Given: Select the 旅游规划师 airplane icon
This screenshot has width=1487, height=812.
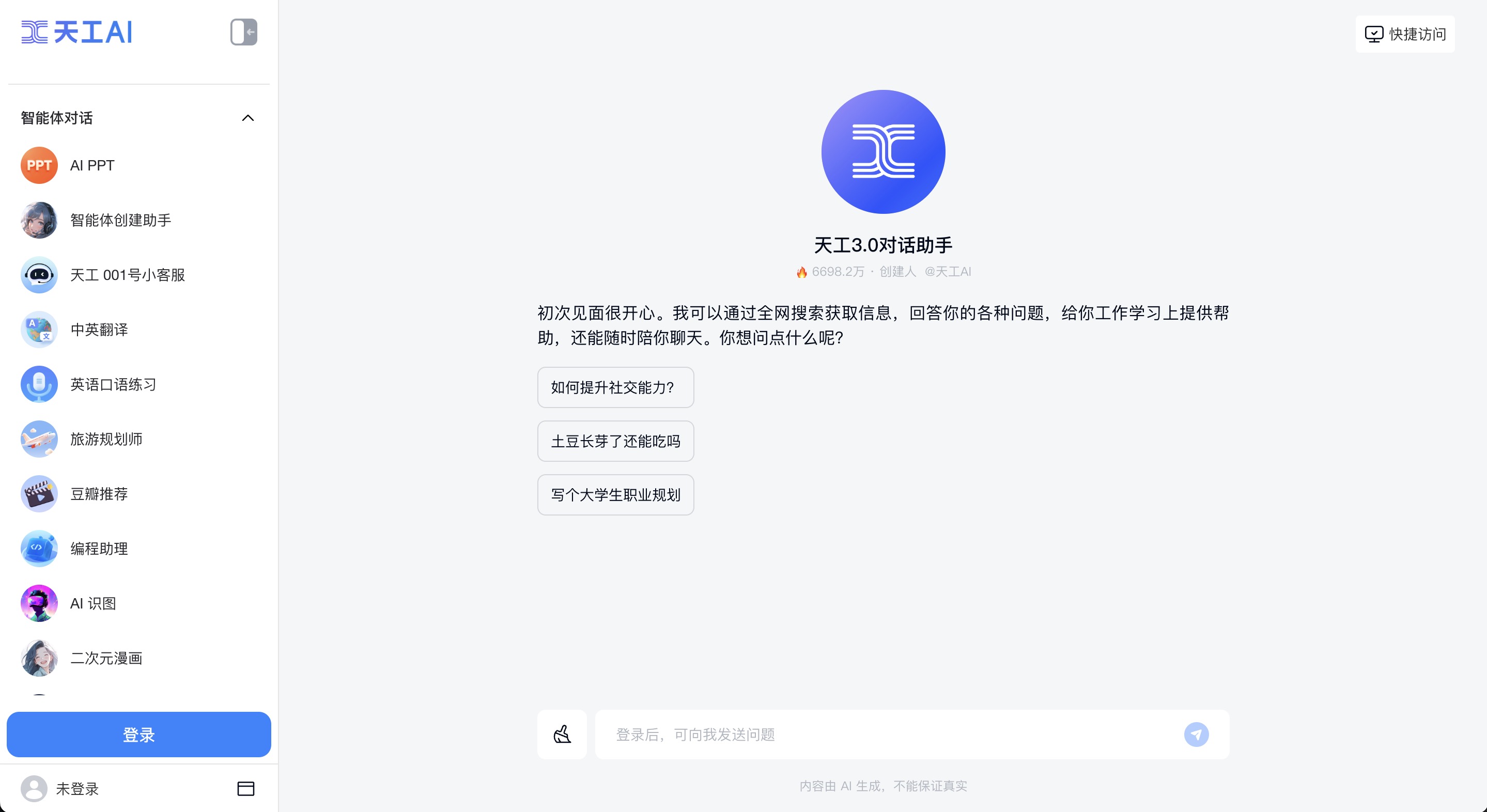Looking at the screenshot, I should [39, 439].
